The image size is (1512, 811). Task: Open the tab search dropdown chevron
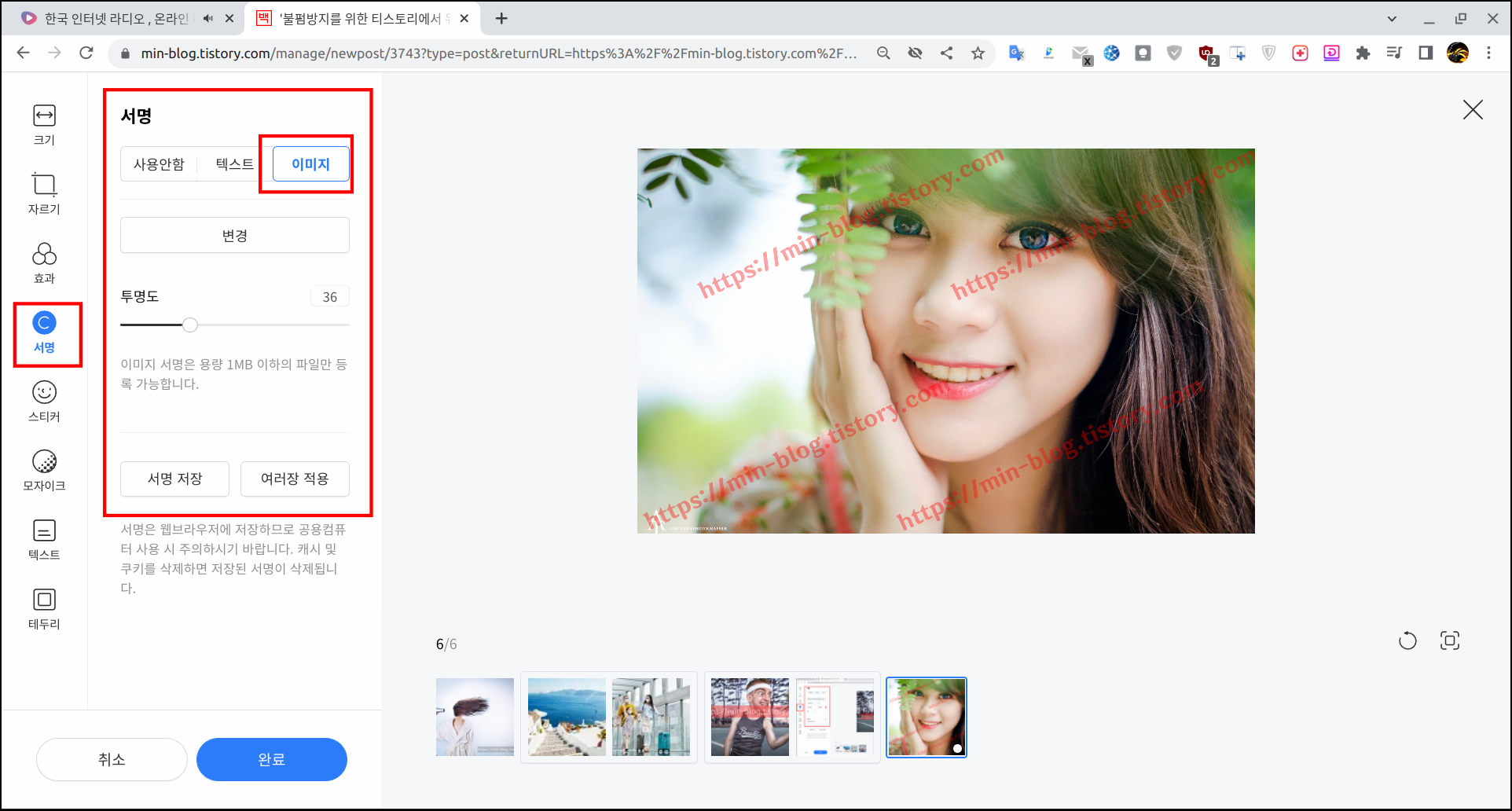(1392, 18)
